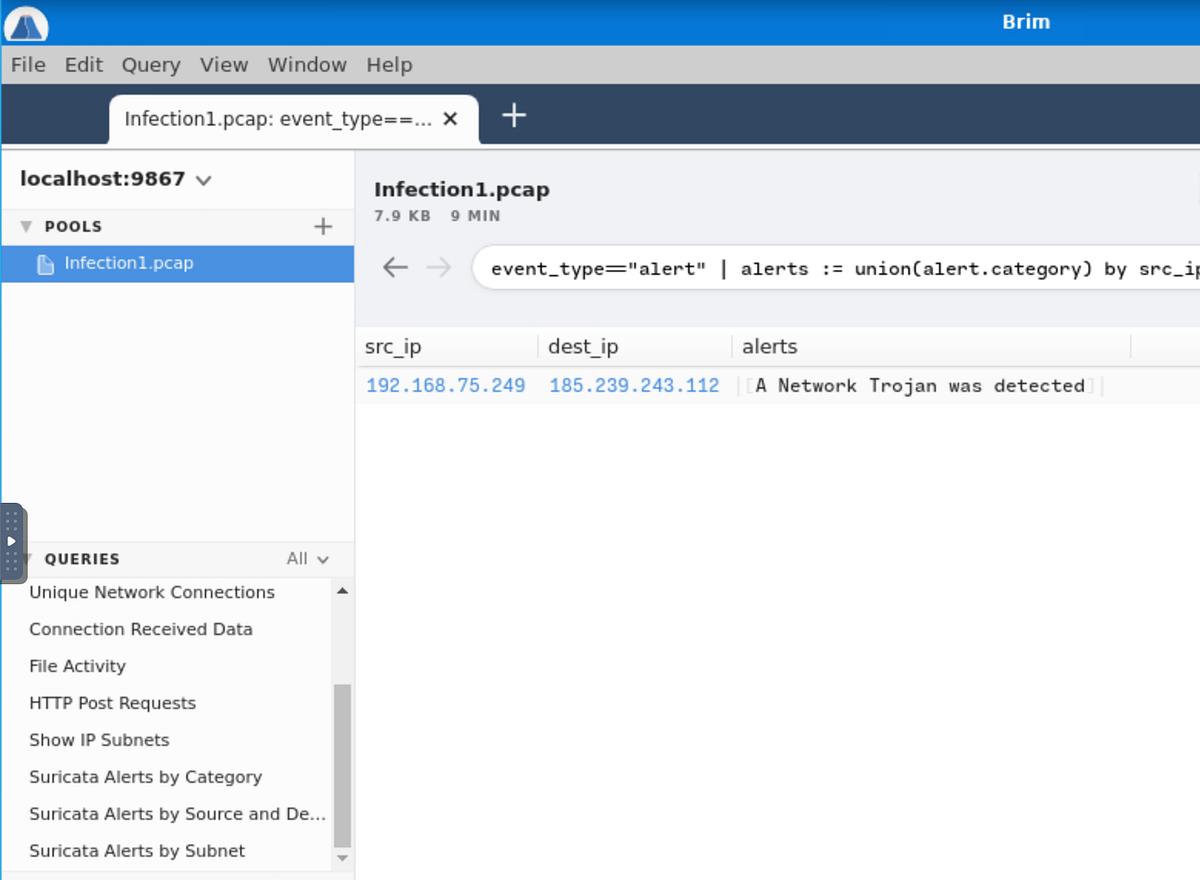Screen dimensions: 1200x880
Task: Run the Suricata Alerts by Category query
Action: point(146,777)
